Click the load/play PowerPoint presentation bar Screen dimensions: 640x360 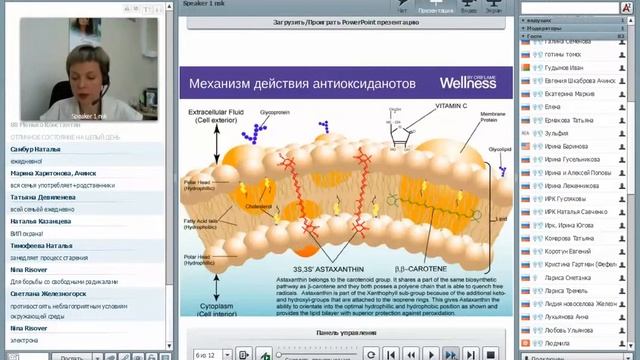click(x=346, y=22)
